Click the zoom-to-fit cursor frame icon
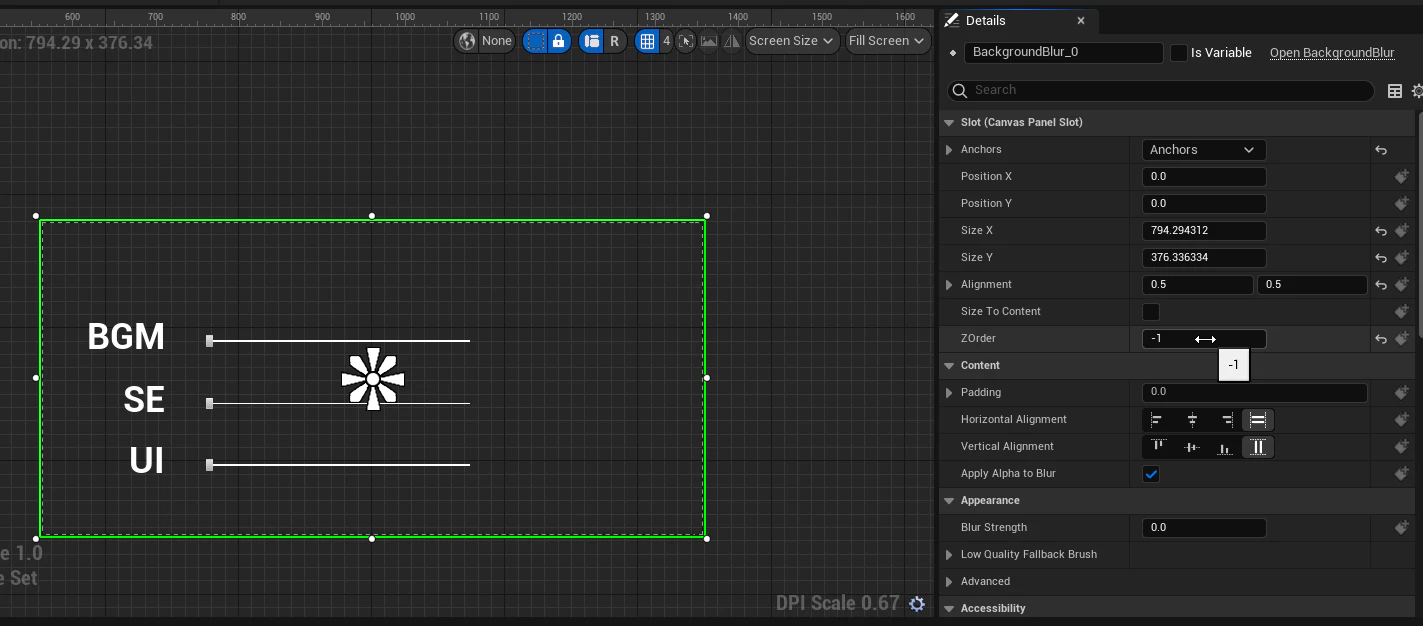 point(686,41)
